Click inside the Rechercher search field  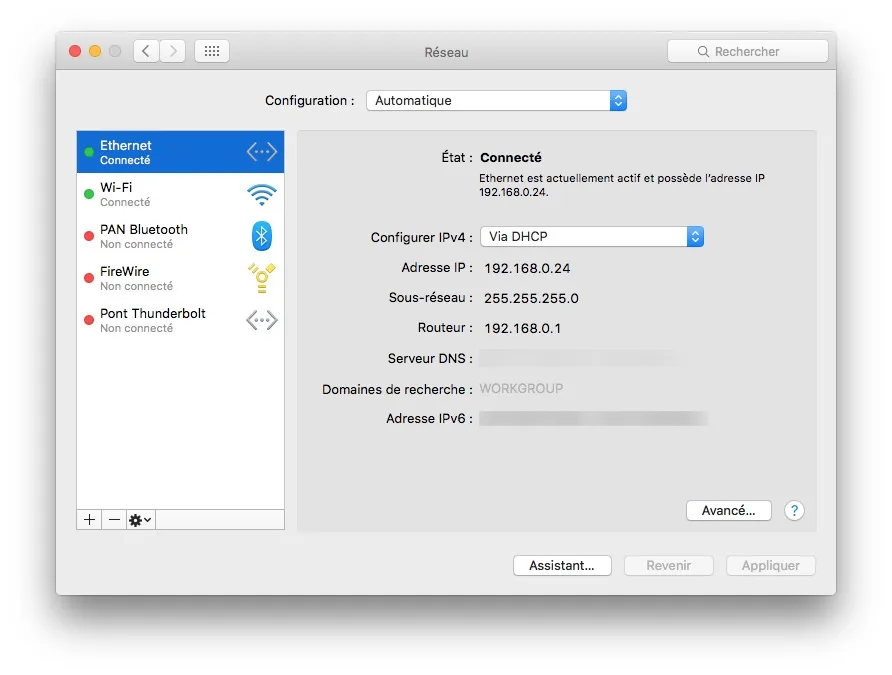(x=748, y=50)
